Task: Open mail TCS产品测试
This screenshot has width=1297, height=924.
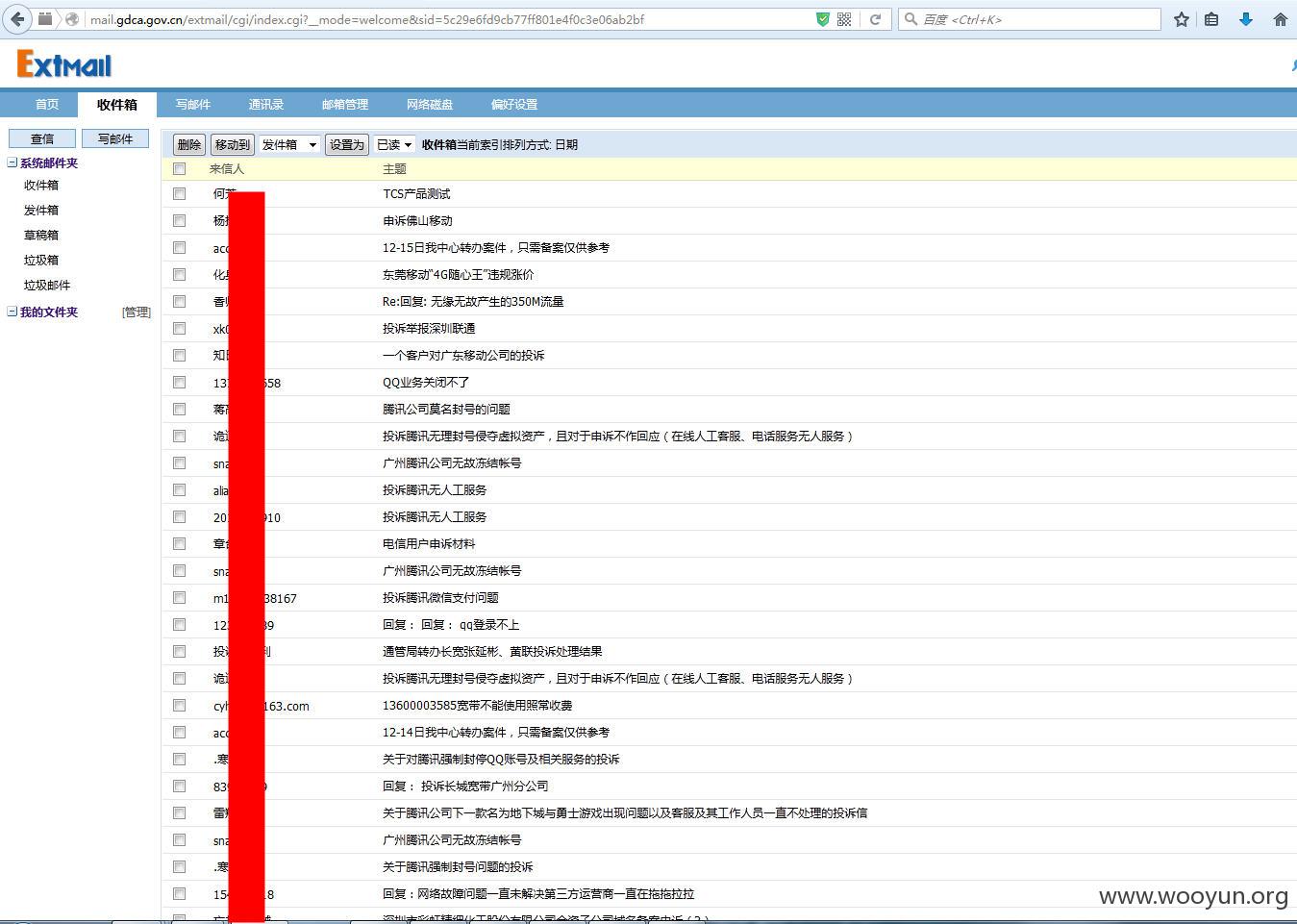Action: click(x=416, y=193)
